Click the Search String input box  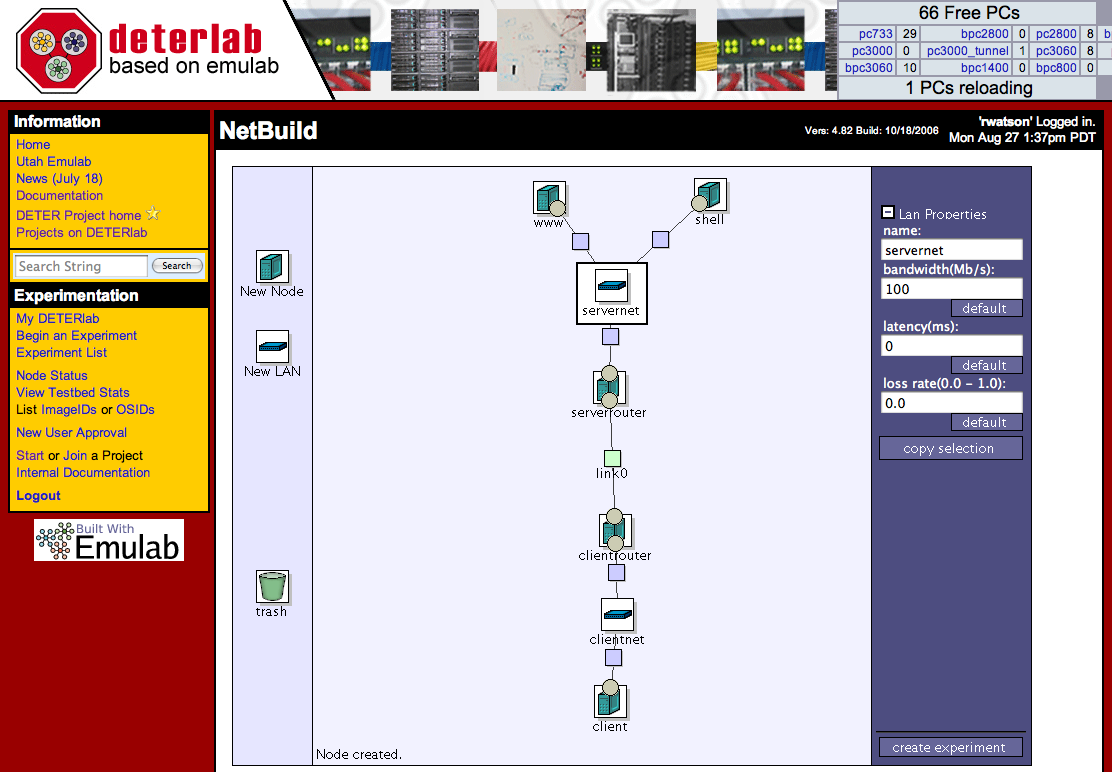(x=81, y=266)
